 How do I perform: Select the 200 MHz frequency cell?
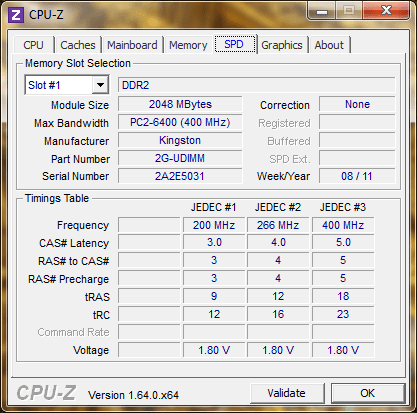click(214, 225)
